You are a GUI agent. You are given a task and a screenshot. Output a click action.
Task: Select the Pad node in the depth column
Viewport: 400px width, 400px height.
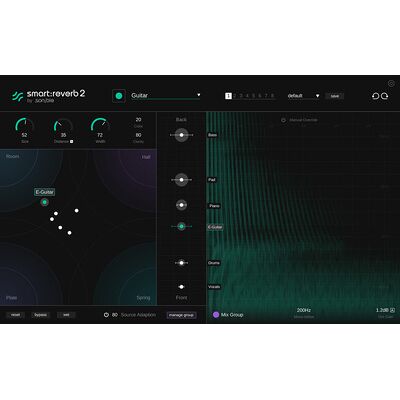(x=181, y=180)
